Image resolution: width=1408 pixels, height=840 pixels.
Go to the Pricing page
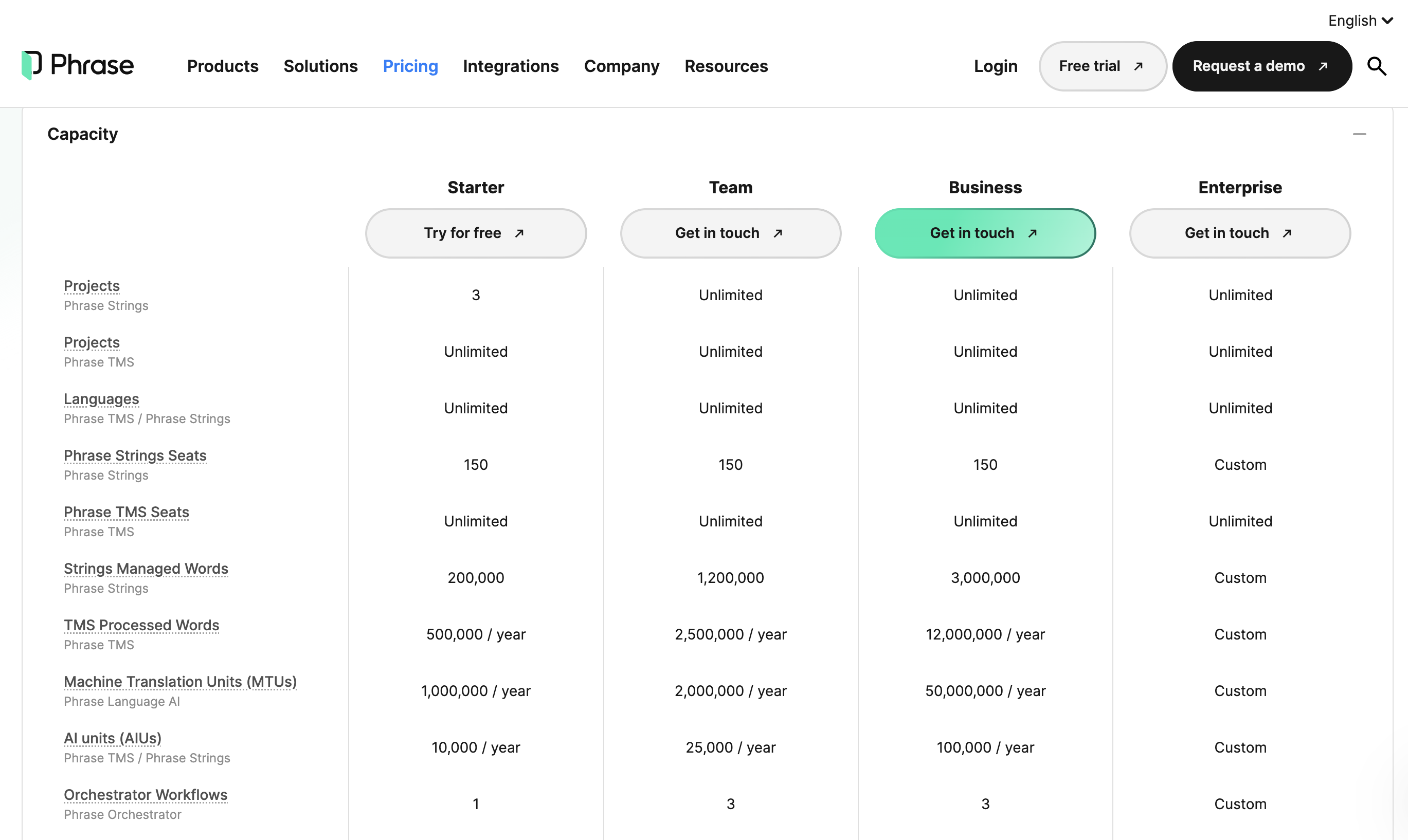pos(410,66)
